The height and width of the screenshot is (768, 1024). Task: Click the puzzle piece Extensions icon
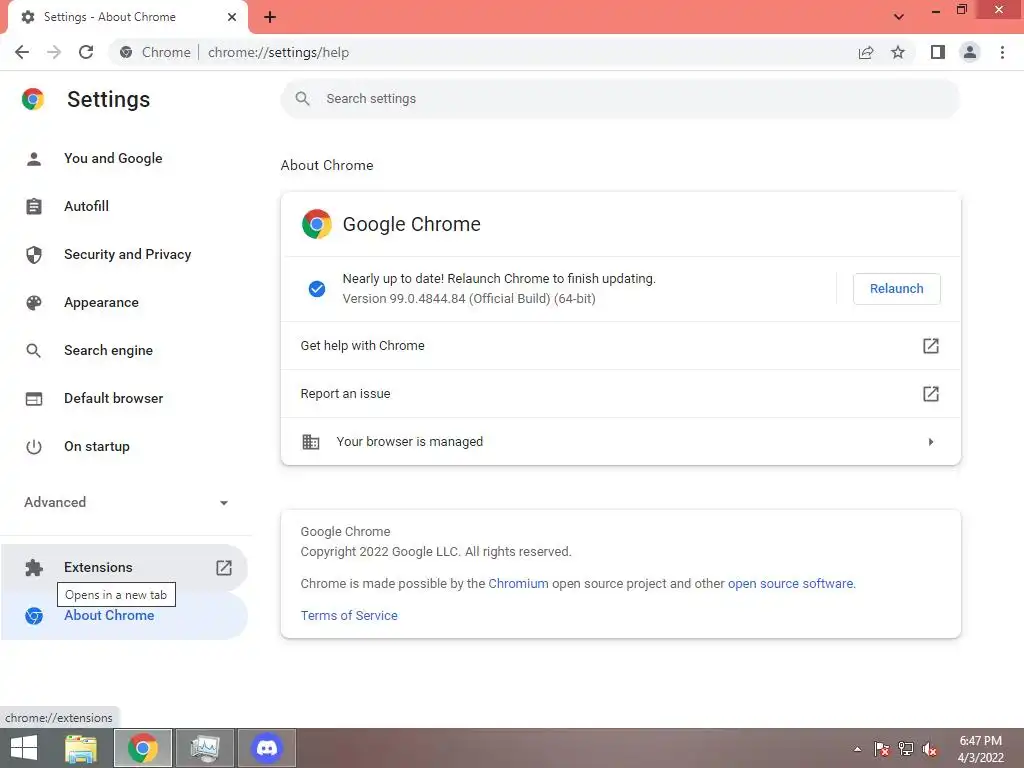[x=33, y=568]
